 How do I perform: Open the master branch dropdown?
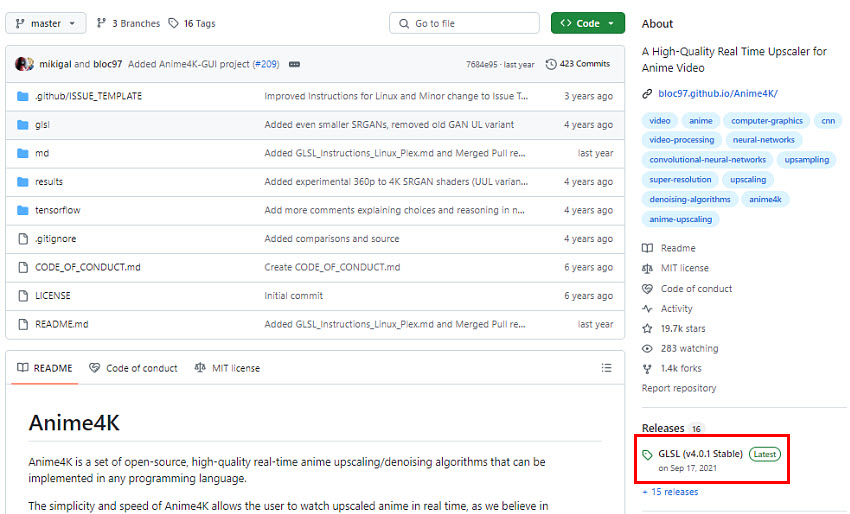pyautogui.click(x=46, y=23)
